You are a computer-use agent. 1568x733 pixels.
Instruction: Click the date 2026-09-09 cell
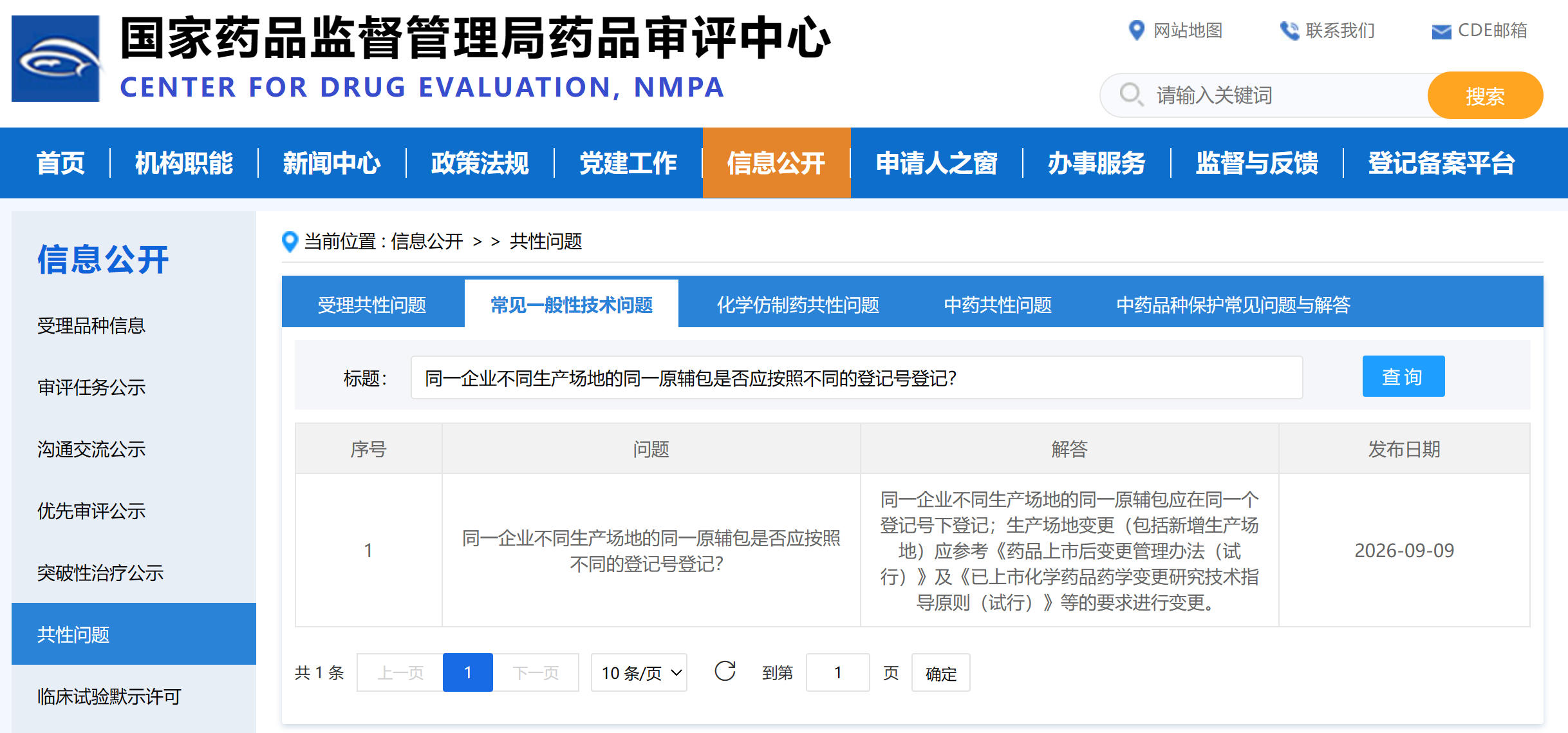1404,551
